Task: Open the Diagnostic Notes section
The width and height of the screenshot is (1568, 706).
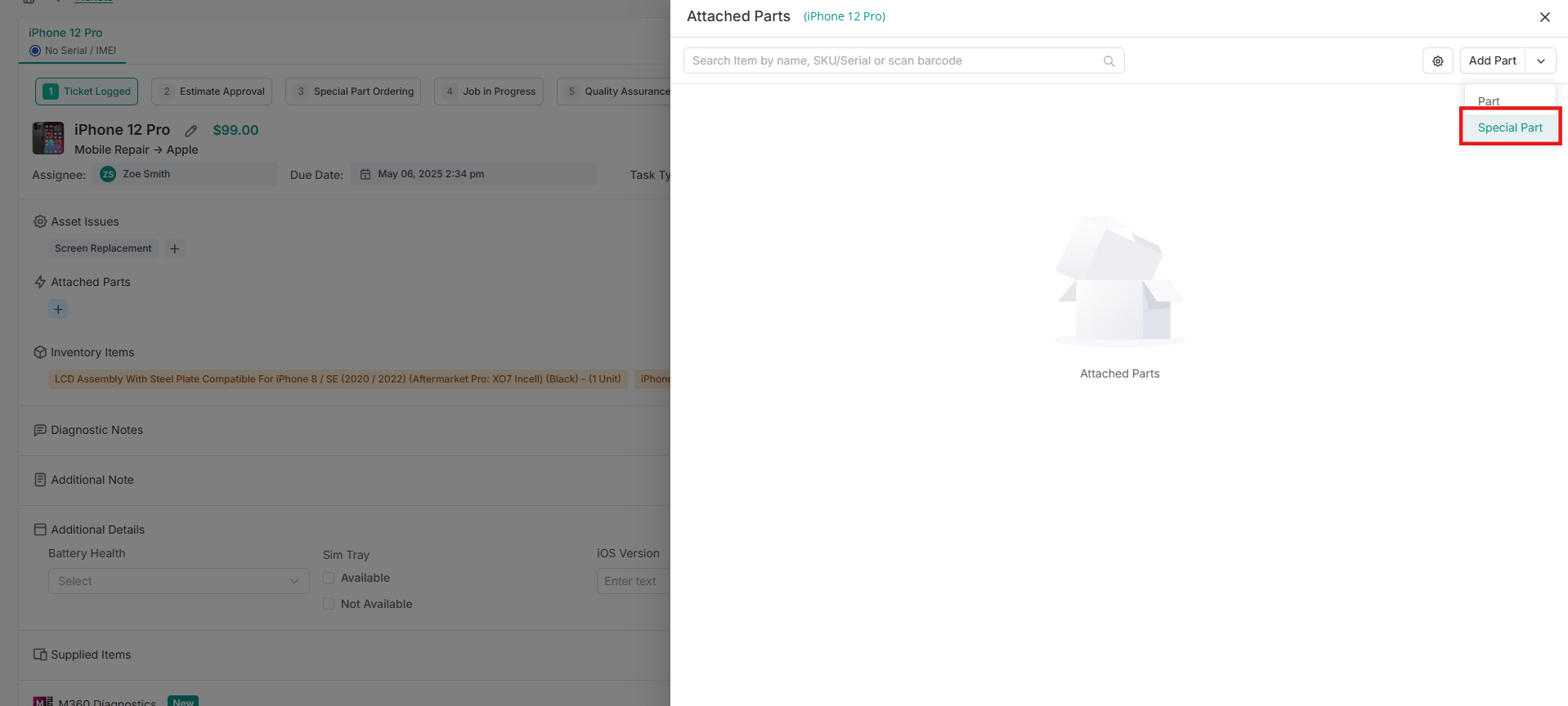Action: 96,430
